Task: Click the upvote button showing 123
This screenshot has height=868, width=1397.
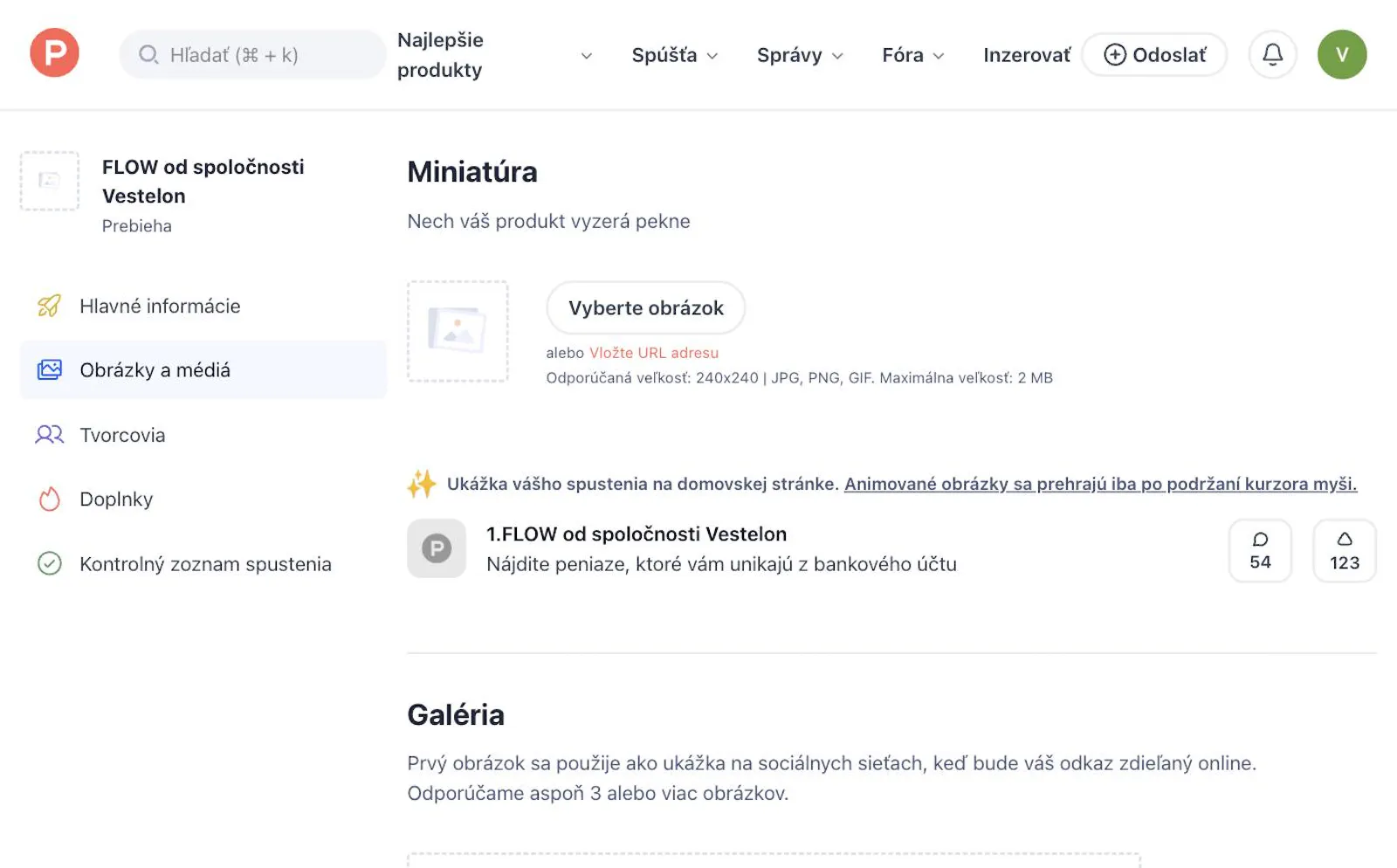Action: [x=1345, y=550]
